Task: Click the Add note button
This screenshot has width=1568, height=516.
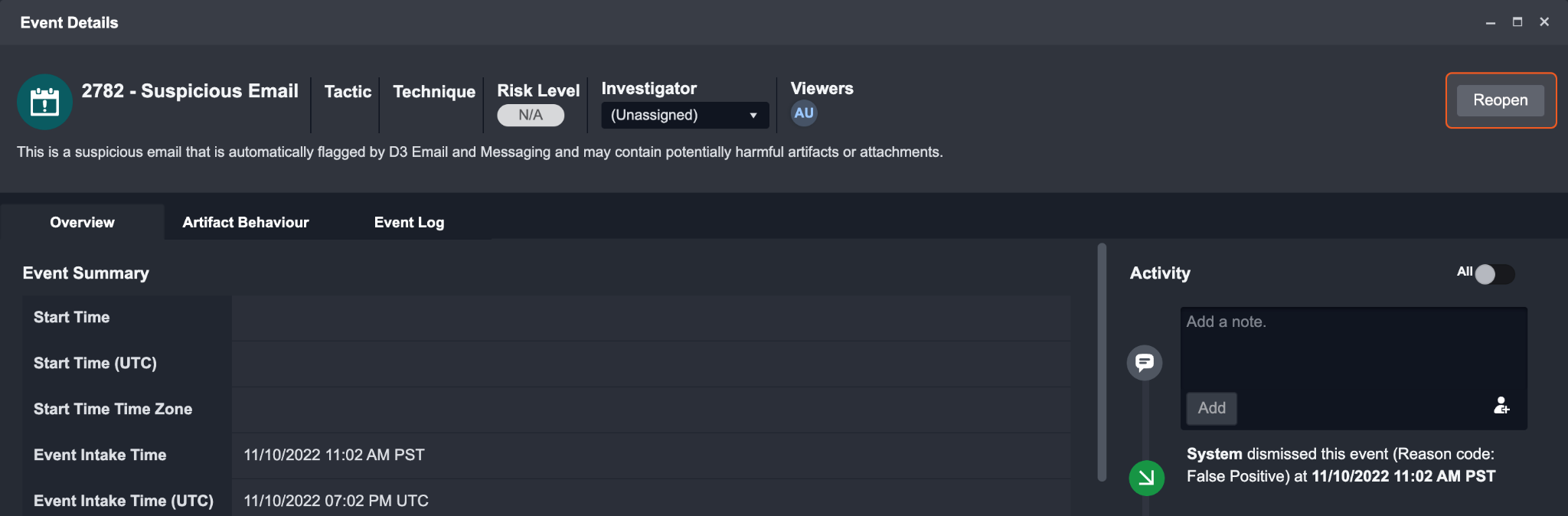Action: pyautogui.click(x=1211, y=408)
